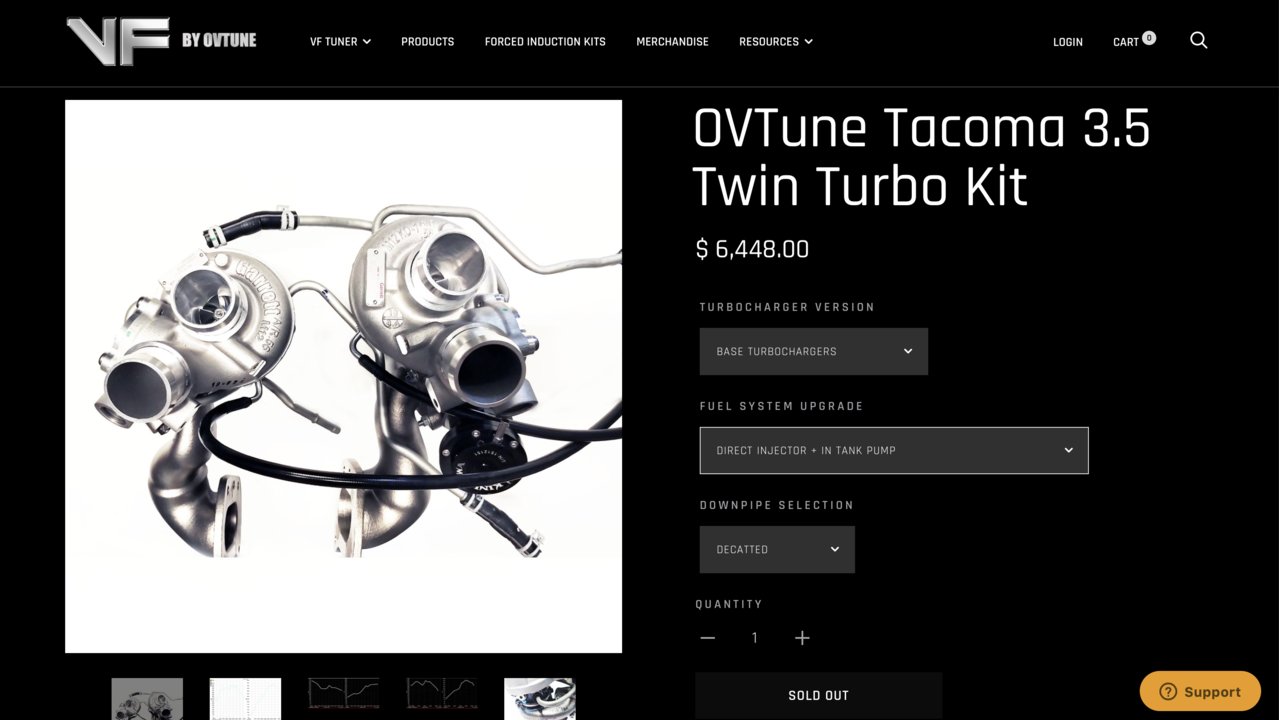The width and height of the screenshot is (1279, 720).
Task: Open the Decatted downpipe selection dropdown
Action: click(x=777, y=549)
